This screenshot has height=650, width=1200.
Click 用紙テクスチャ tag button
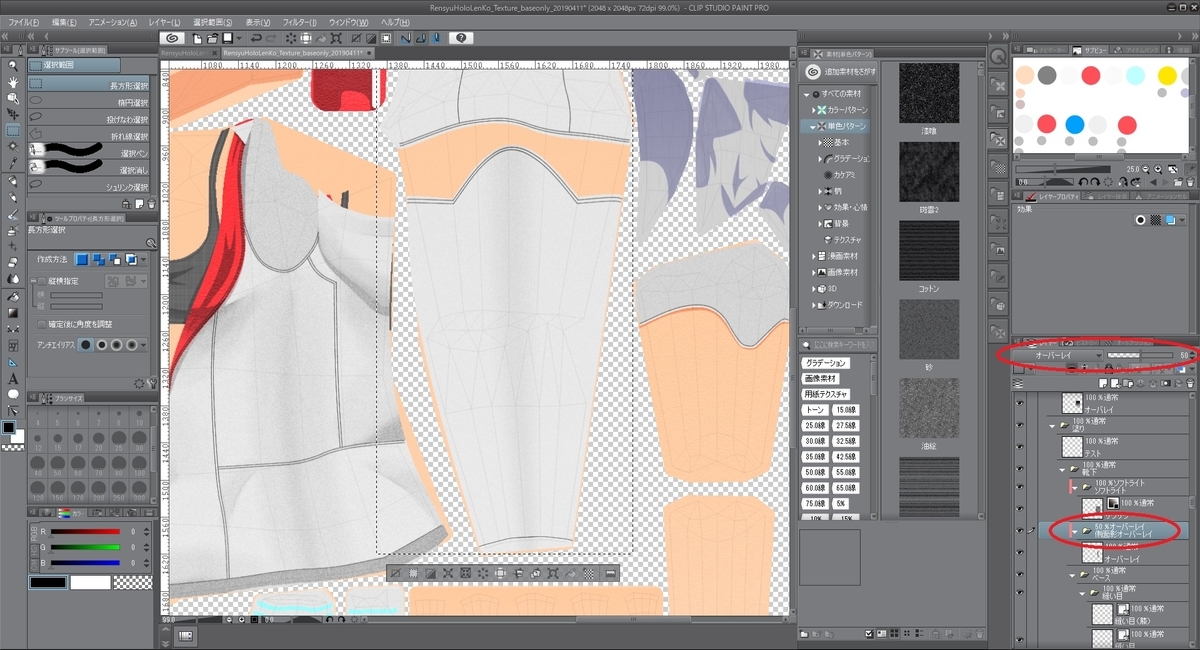(826, 395)
